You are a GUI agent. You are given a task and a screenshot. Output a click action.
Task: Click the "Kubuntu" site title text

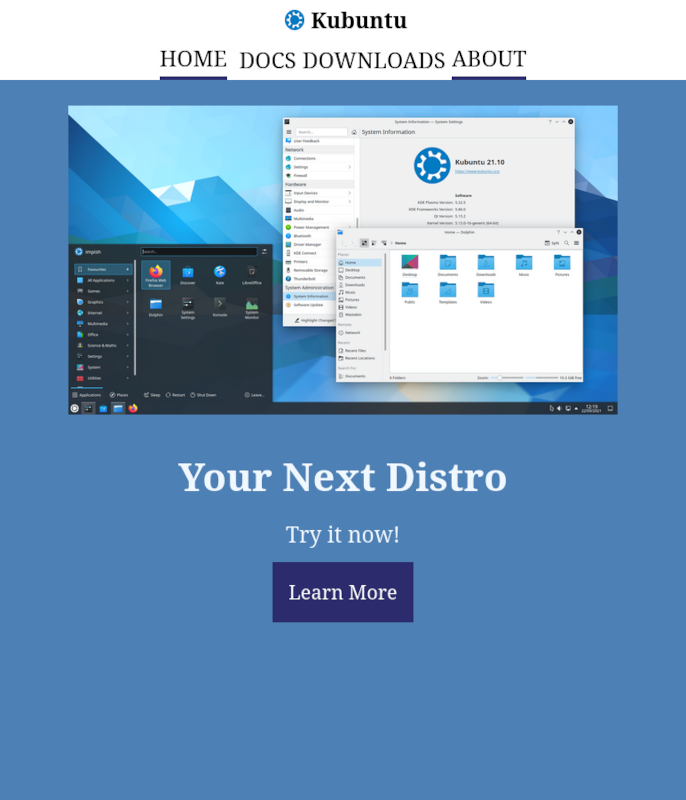[x=359, y=21]
